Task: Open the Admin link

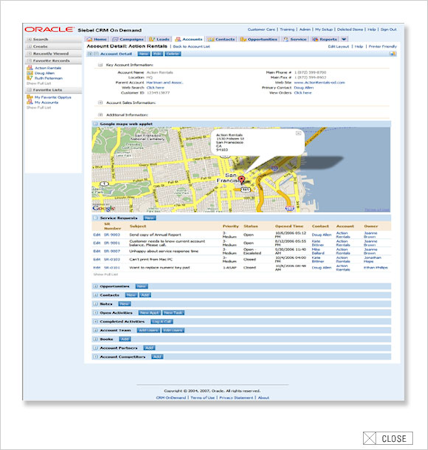Action: pyautogui.click(x=305, y=30)
